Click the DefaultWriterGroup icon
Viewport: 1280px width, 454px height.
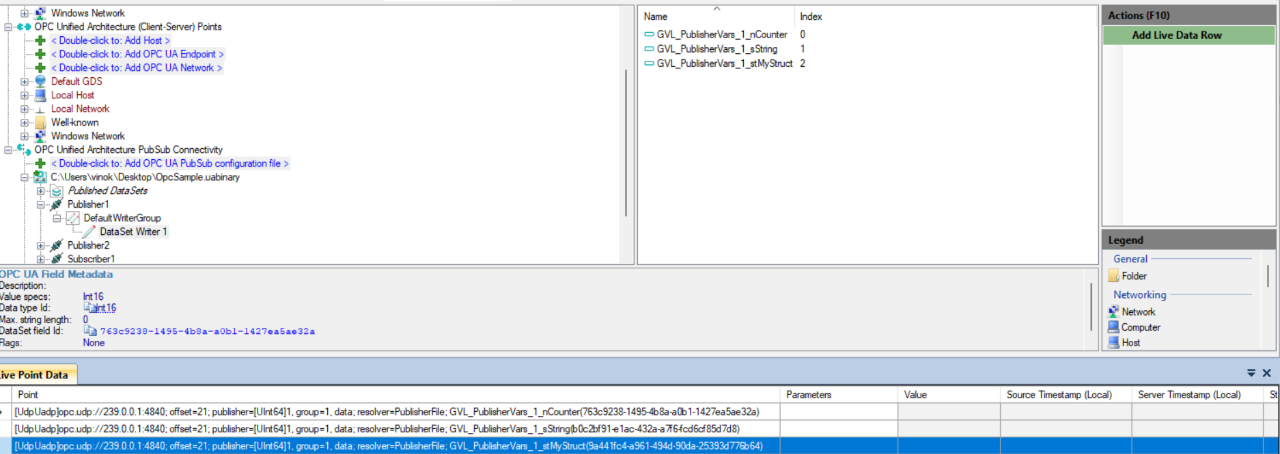click(x=72, y=217)
